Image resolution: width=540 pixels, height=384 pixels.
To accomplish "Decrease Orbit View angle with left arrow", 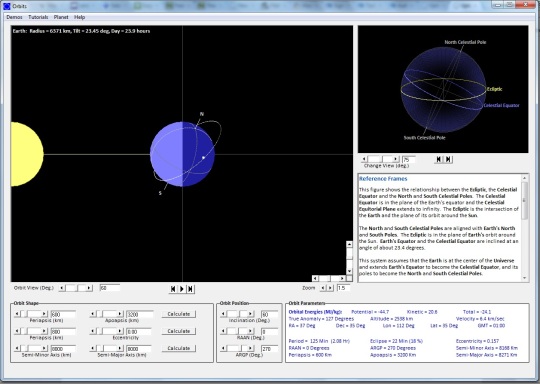I will pyautogui.click(x=62, y=288).
